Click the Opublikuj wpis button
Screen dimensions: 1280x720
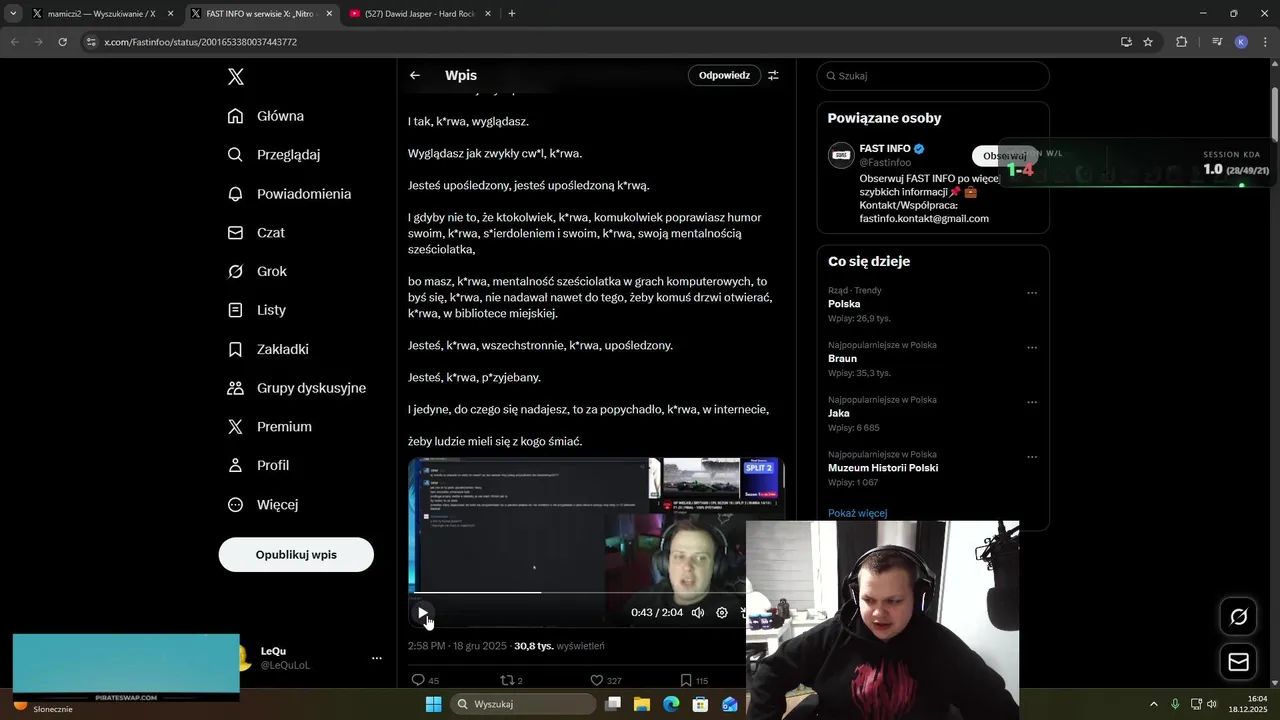[x=296, y=555]
